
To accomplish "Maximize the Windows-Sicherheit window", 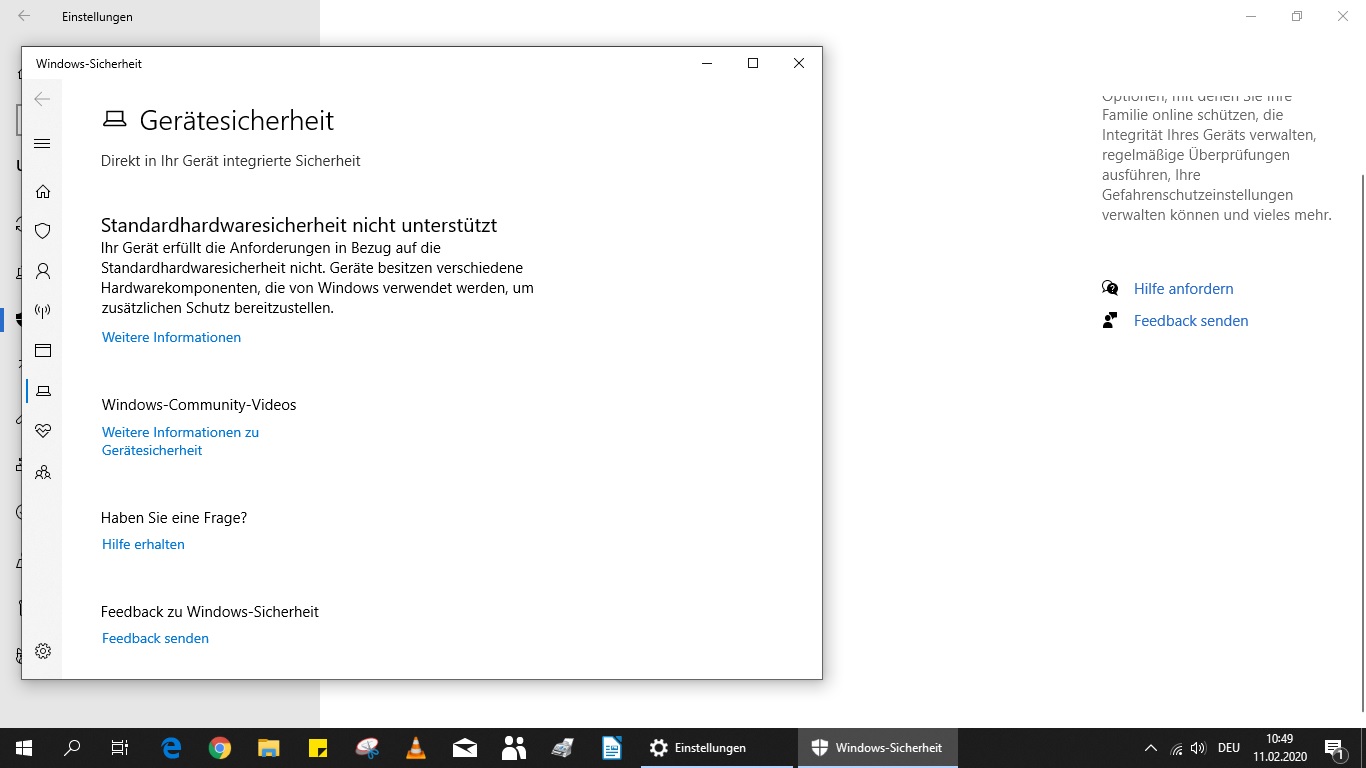I will point(753,63).
